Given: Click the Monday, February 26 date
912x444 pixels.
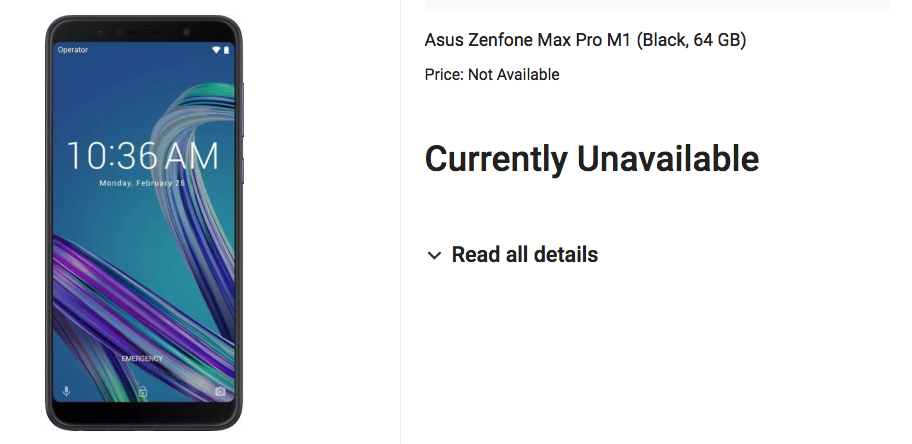Looking at the screenshot, I should (x=142, y=184).
